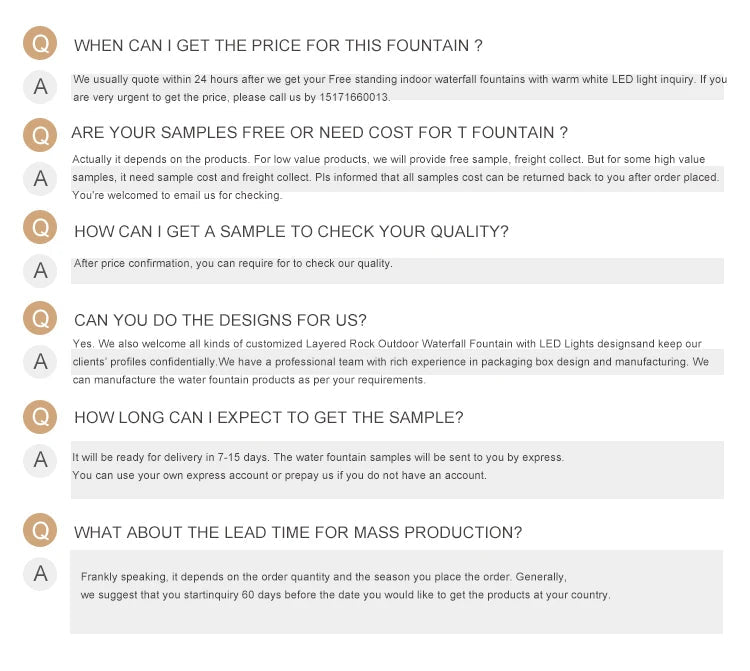750x671 pixels.
Task: Click the A icon beside the sample cost answer
Action: point(40,178)
